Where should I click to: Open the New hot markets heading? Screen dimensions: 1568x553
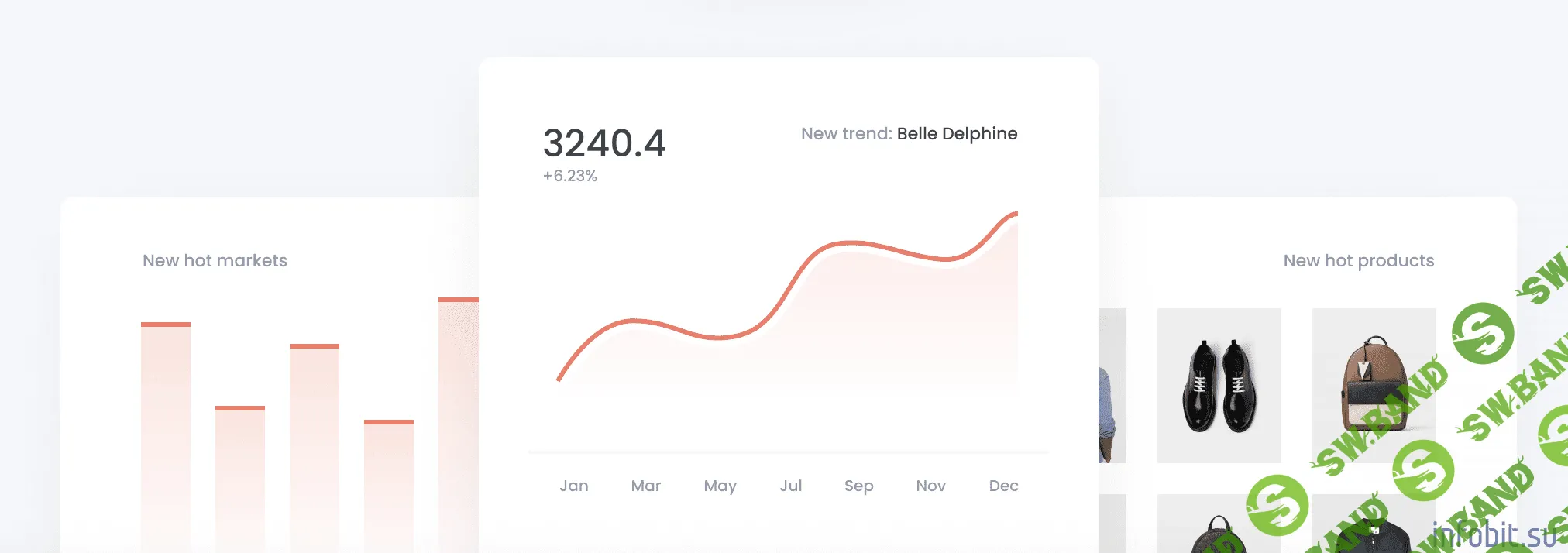tap(215, 261)
